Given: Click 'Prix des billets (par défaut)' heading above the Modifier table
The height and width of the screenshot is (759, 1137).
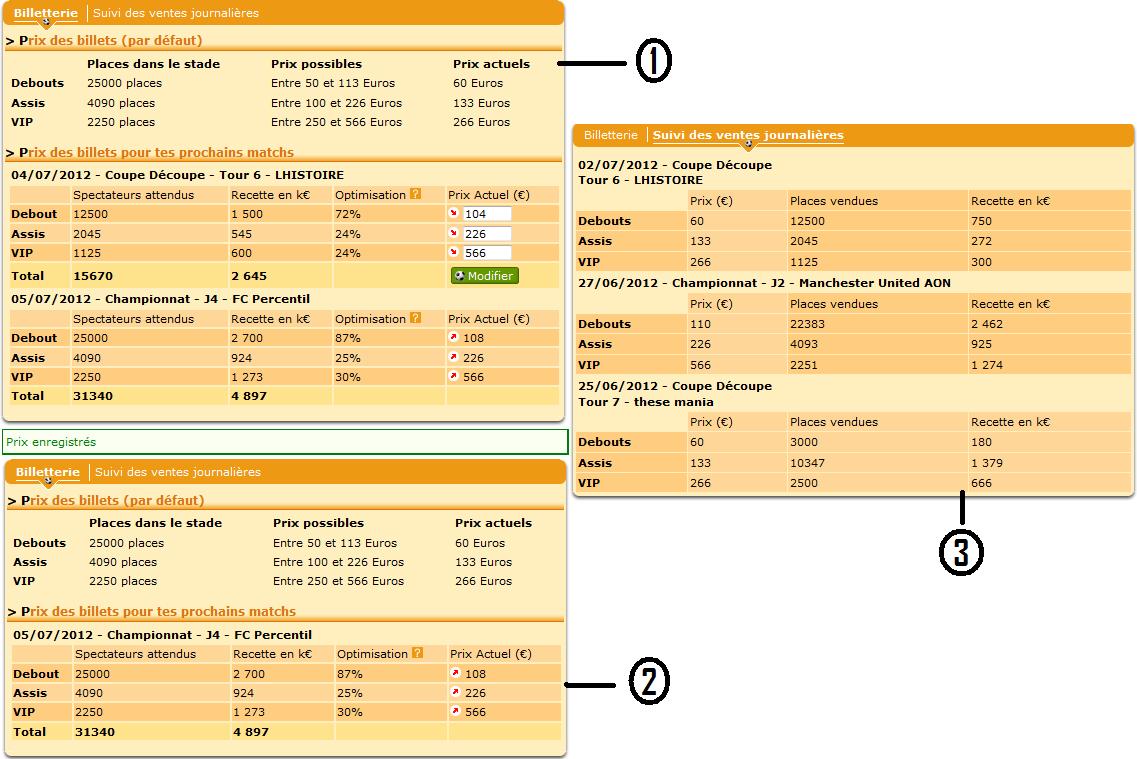Looking at the screenshot, I should 110,41.
